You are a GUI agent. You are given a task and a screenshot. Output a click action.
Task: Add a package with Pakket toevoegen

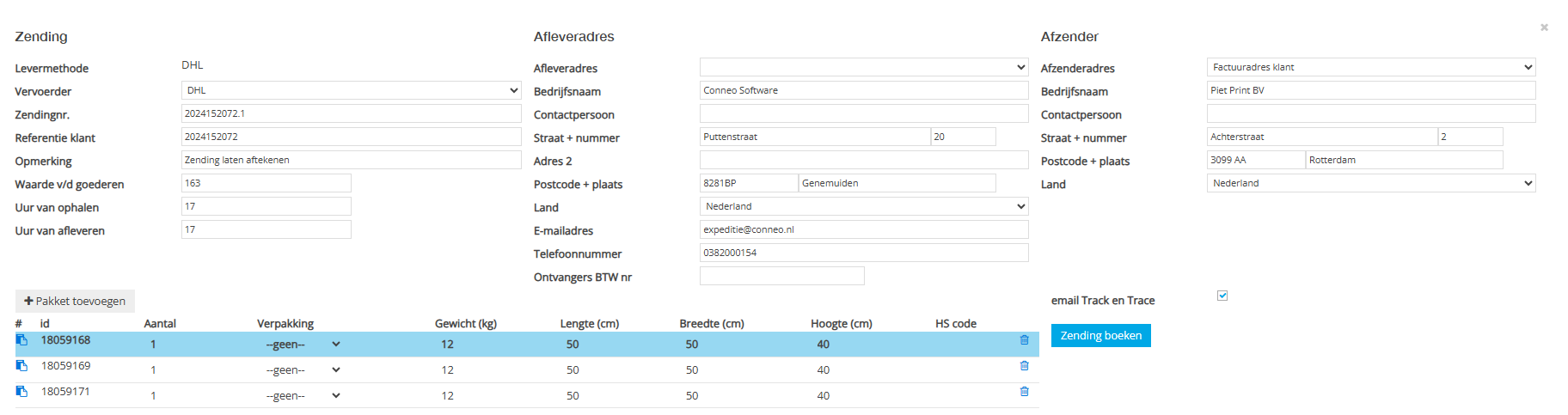point(75,301)
